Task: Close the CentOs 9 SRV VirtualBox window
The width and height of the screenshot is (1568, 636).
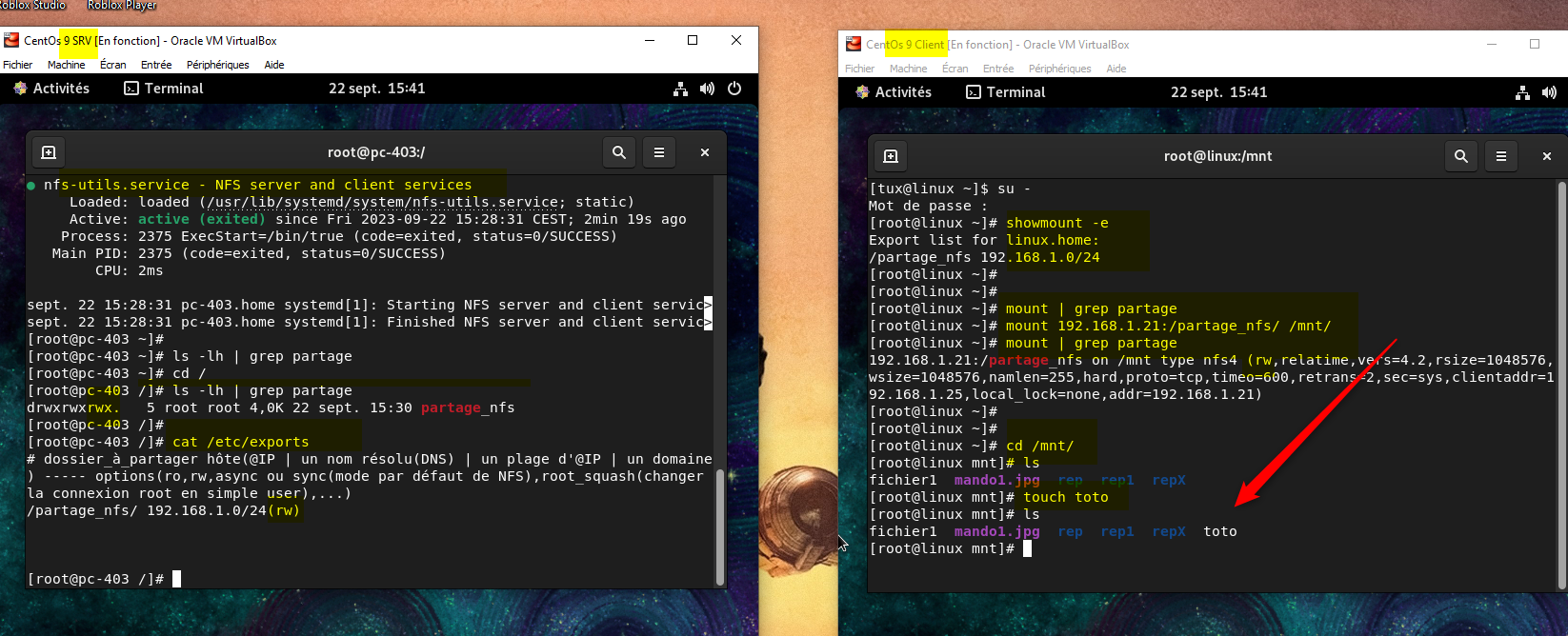Action: [x=736, y=40]
